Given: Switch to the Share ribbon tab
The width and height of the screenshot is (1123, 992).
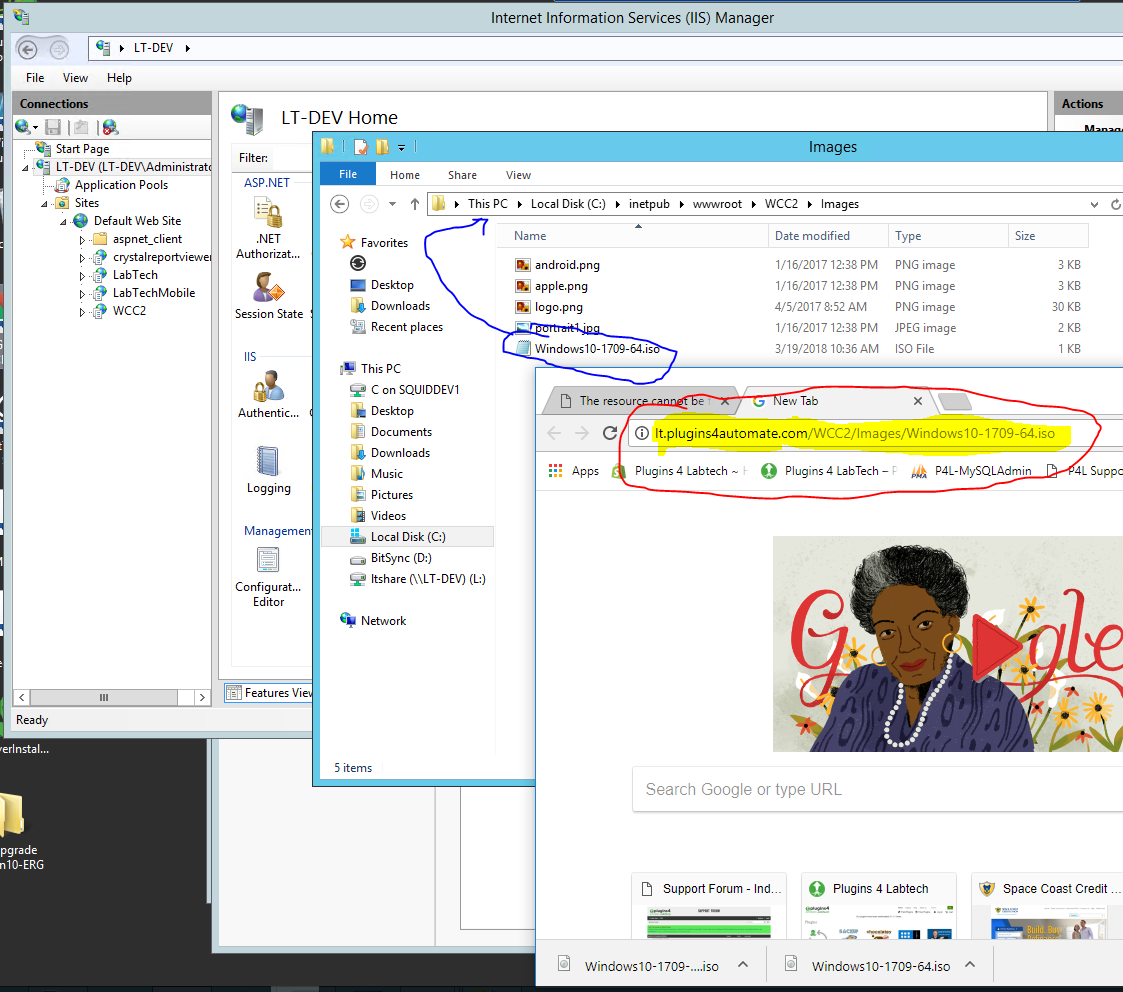Looking at the screenshot, I should (x=462, y=175).
